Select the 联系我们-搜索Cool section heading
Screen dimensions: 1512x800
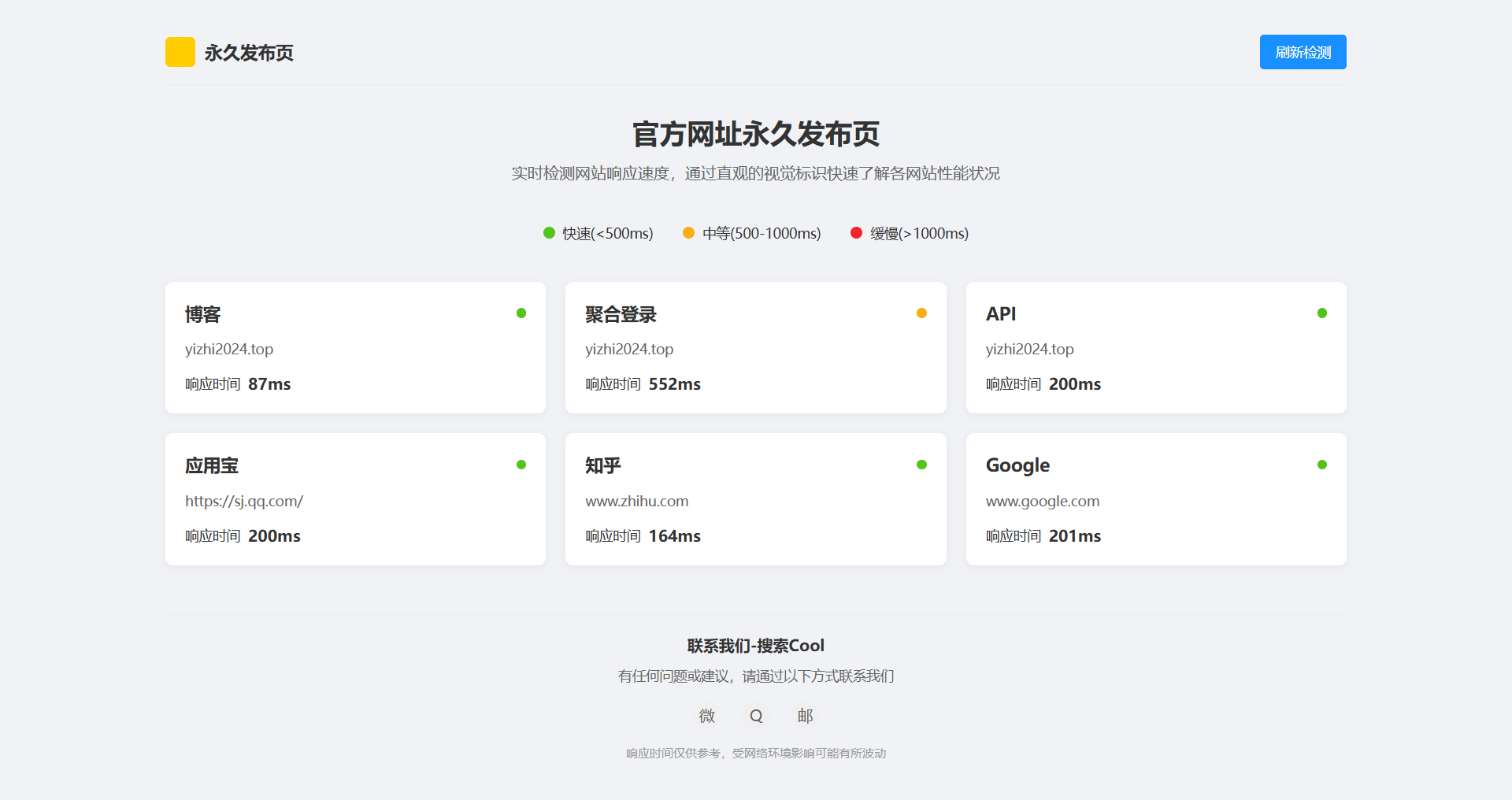pyautogui.click(x=755, y=646)
